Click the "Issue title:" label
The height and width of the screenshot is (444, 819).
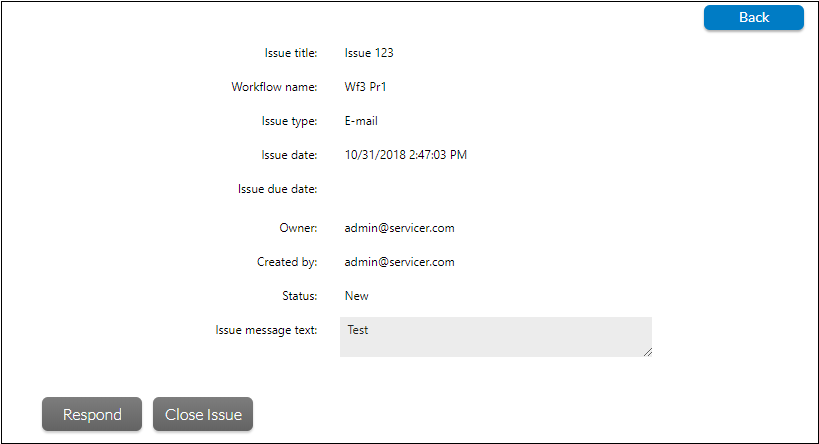291,53
